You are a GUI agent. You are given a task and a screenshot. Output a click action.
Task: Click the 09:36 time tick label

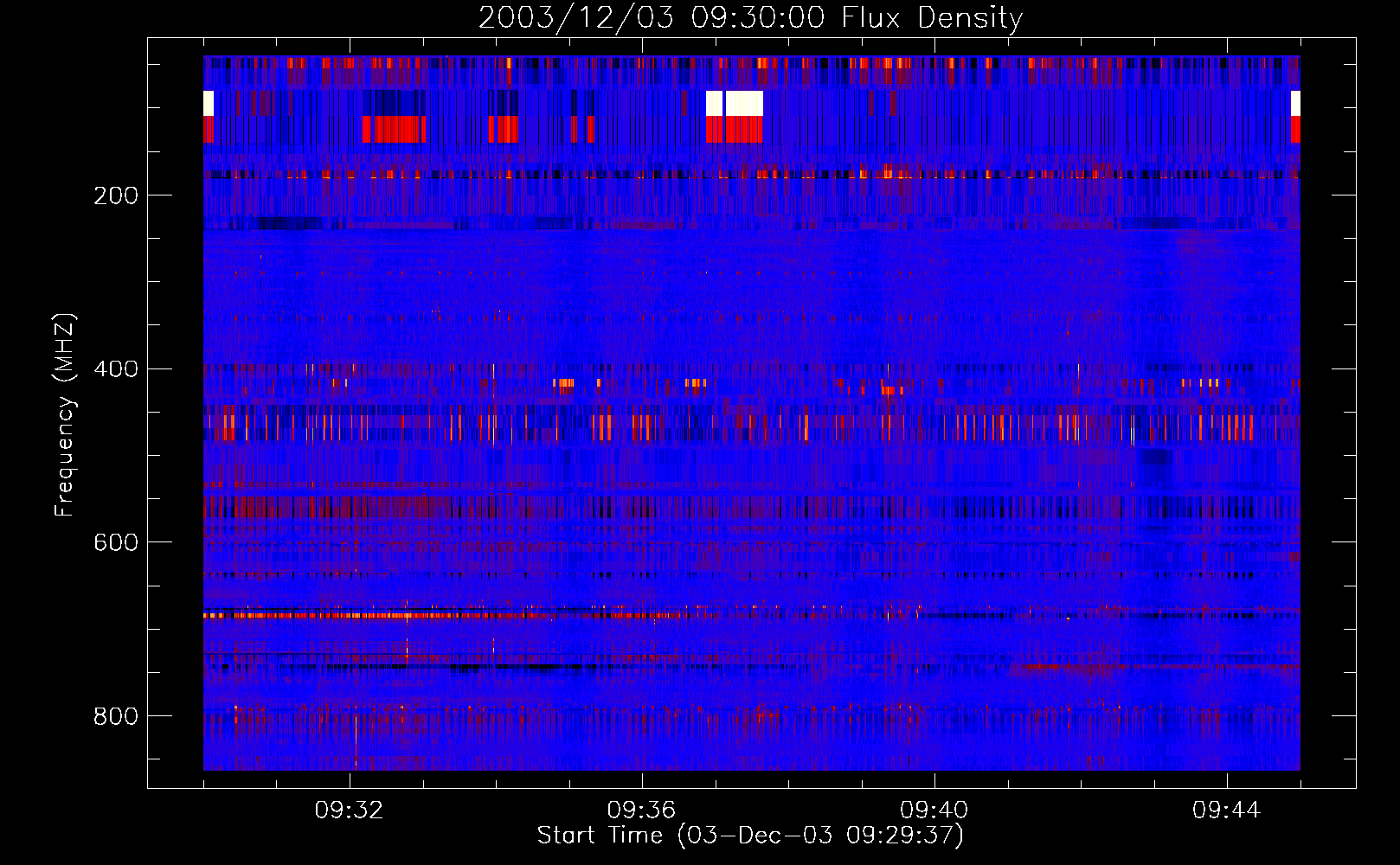click(x=642, y=811)
